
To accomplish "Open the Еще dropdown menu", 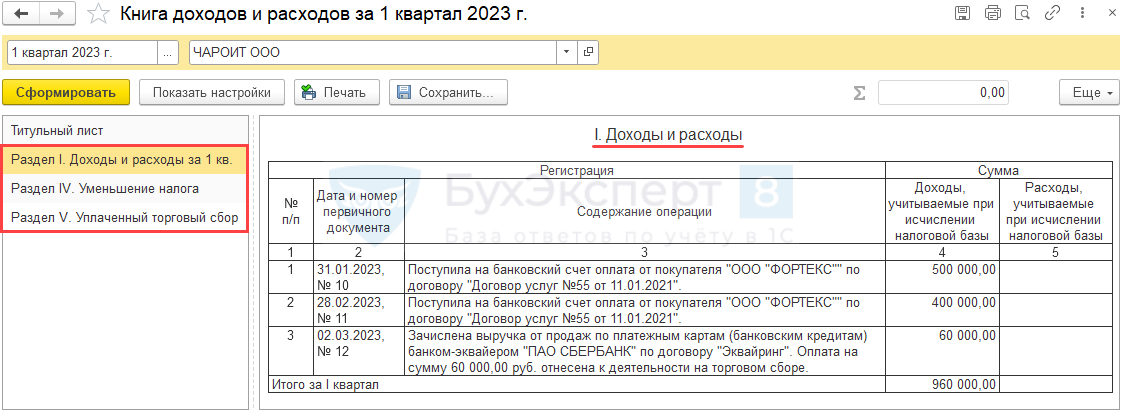I will [x=1088, y=92].
